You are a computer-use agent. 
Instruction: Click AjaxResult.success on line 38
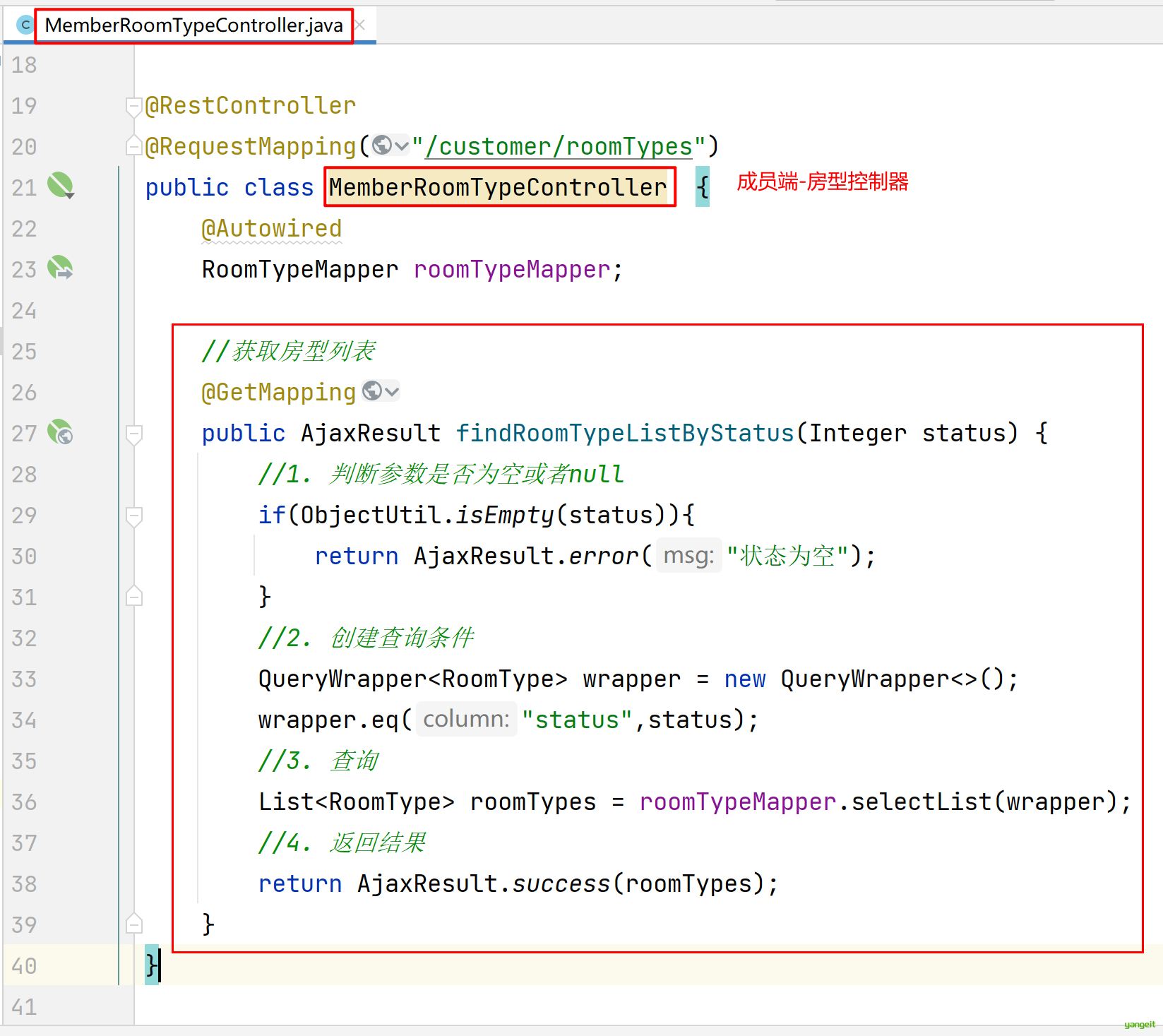click(x=484, y=883)
